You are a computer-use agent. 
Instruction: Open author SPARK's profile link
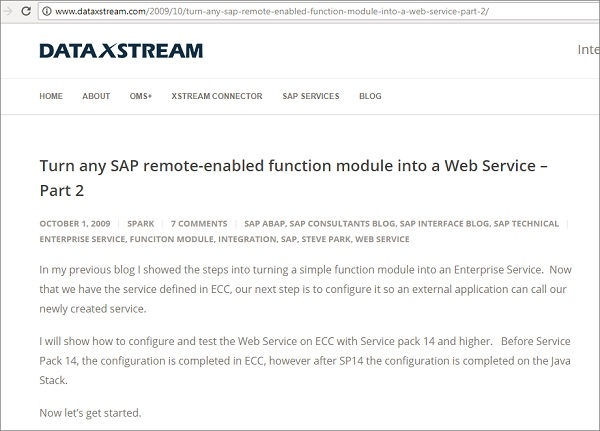[140, 224]
